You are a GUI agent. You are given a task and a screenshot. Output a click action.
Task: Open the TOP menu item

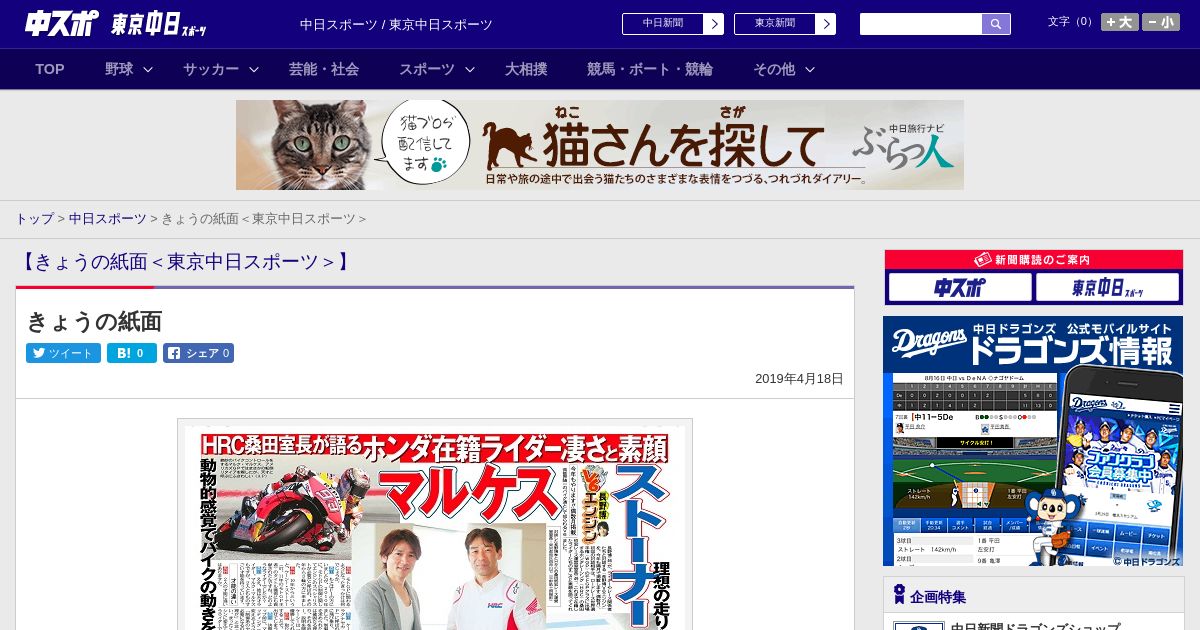50,69
